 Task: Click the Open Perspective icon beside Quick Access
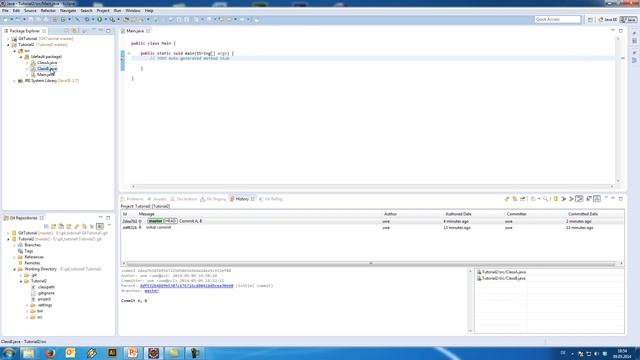(x=590, y=19)
